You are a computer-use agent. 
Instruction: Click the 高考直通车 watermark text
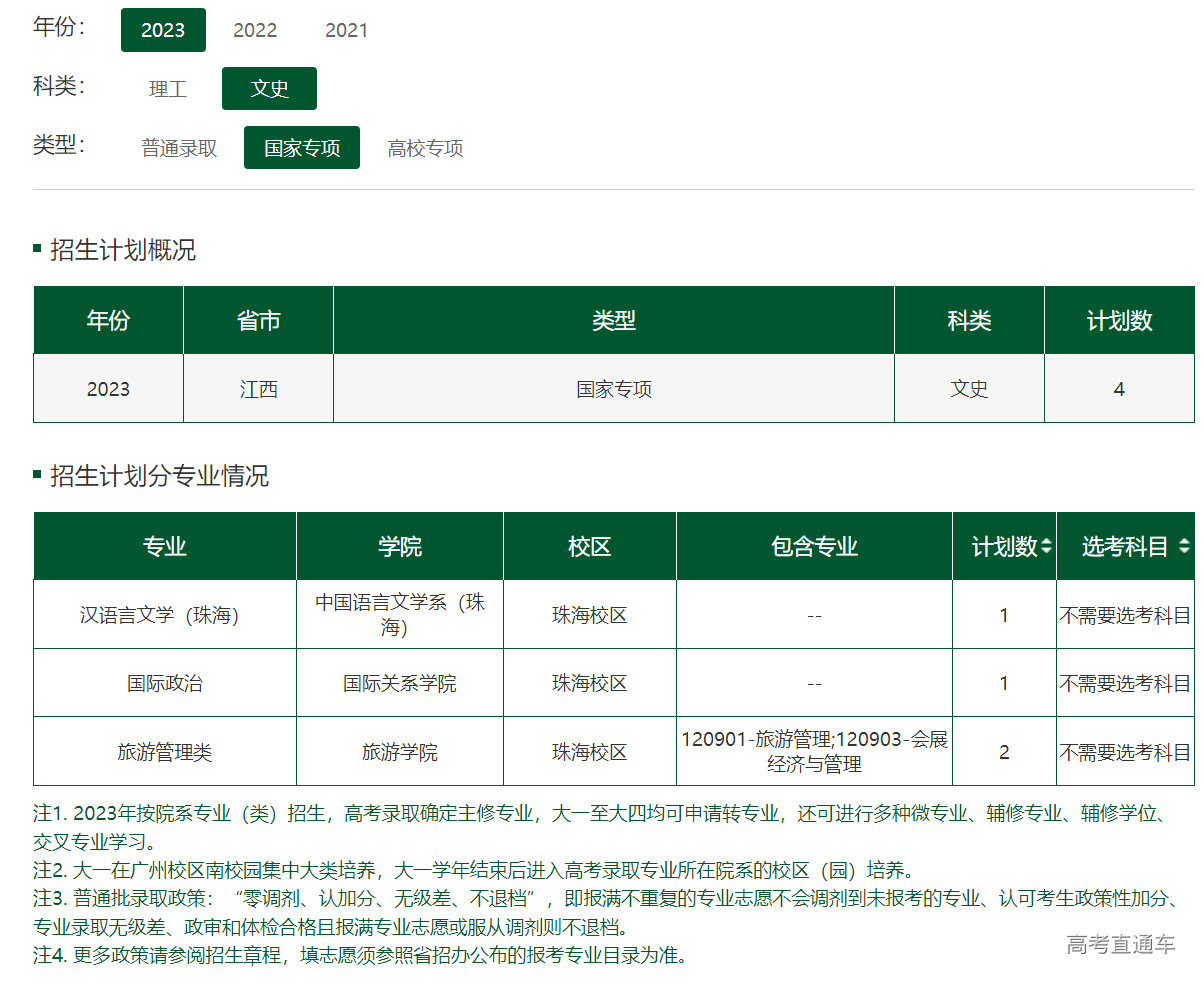coord(1120,944)
